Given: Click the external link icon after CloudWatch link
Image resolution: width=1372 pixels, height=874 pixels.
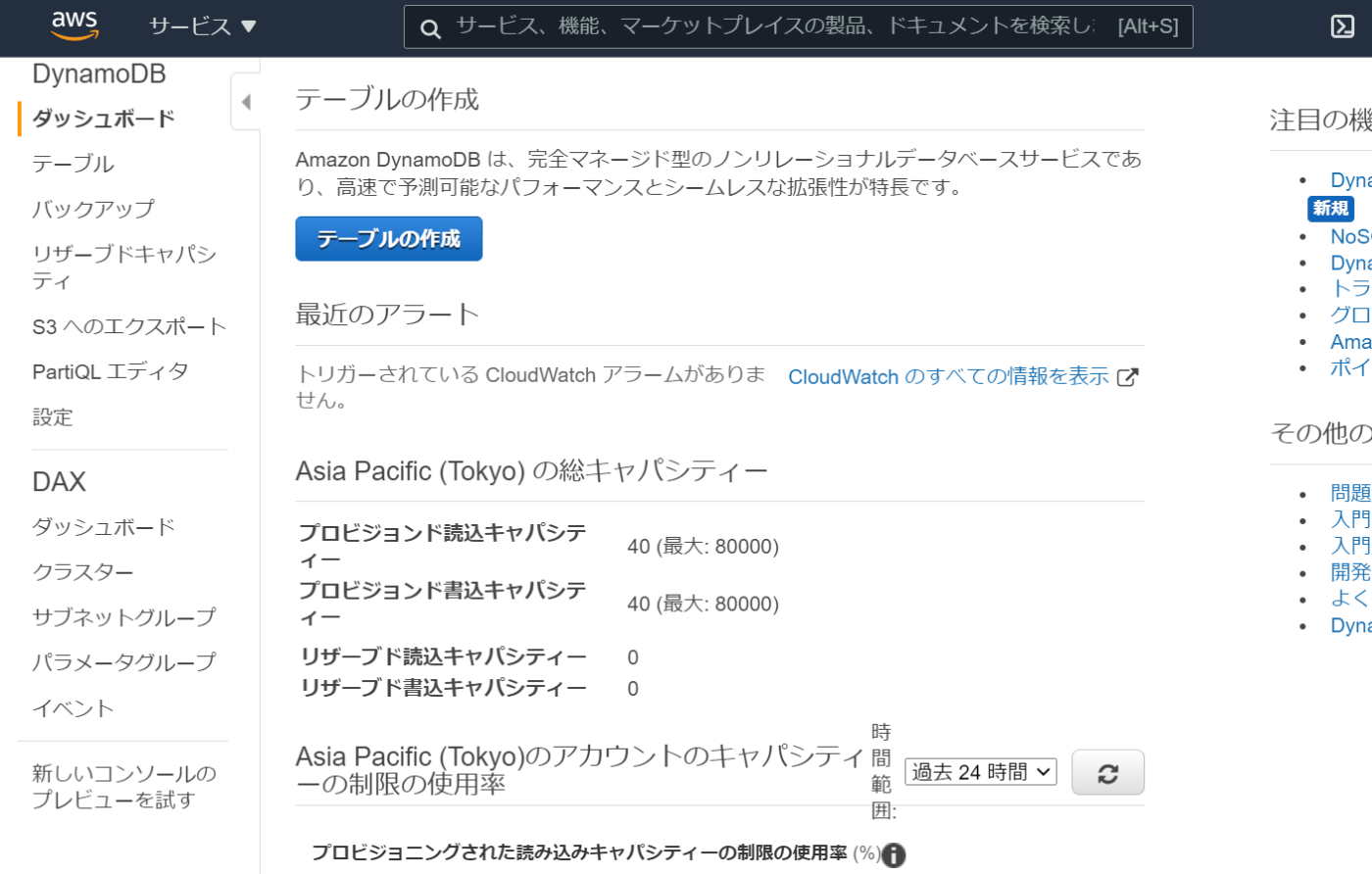Looking at the screenshot, I should click(1128, 377).
